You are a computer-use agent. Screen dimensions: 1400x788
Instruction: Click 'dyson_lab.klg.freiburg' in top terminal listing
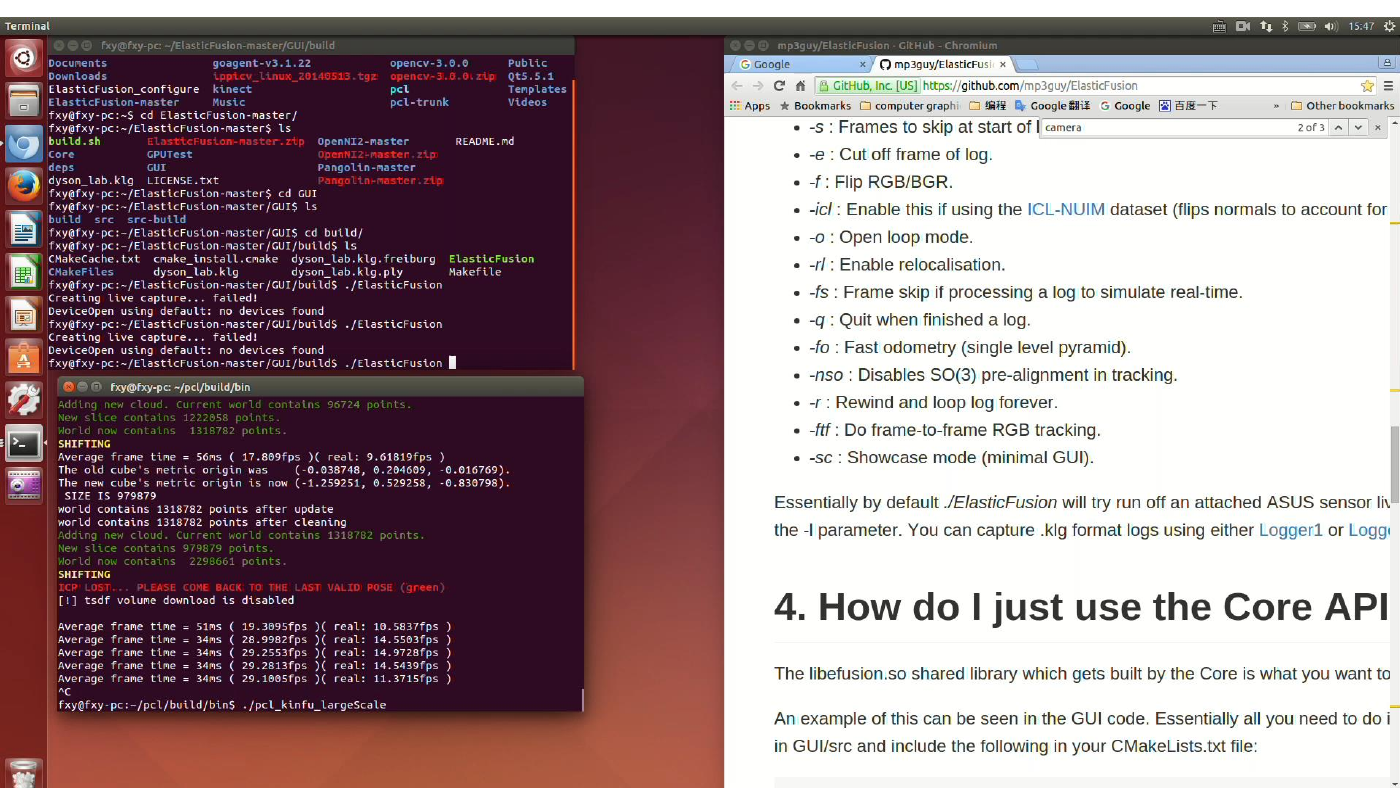(364, 259)
